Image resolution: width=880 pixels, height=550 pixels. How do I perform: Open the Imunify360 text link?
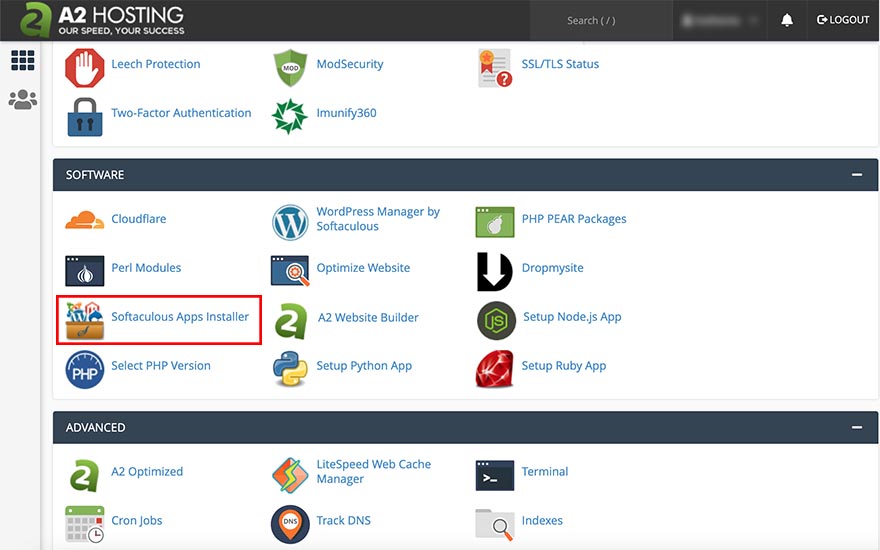point(346,113)
